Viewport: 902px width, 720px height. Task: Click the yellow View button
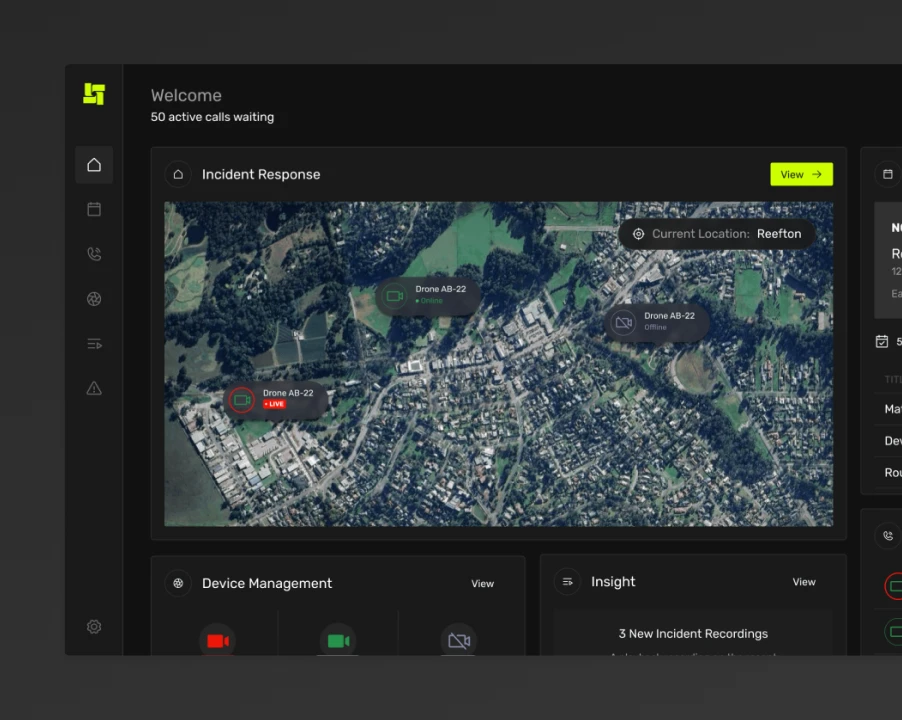801,174
